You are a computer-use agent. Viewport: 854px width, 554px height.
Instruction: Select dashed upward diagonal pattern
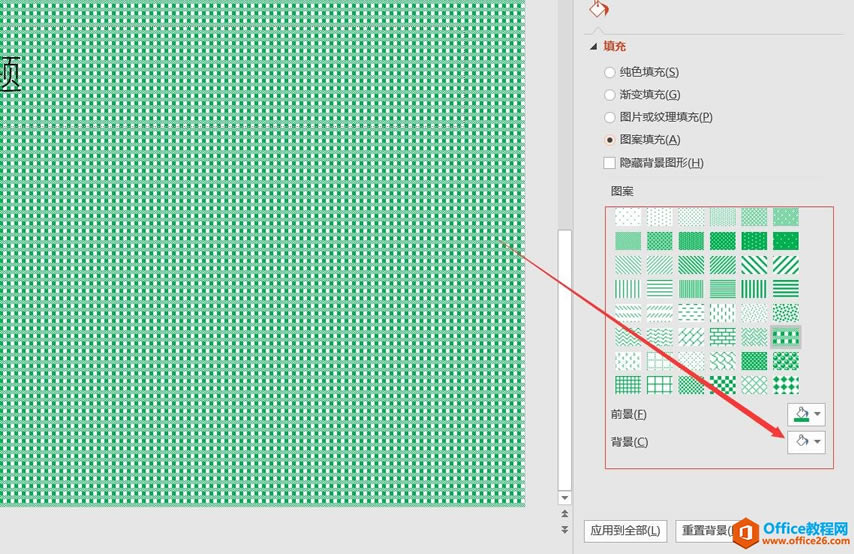point(660,313)
